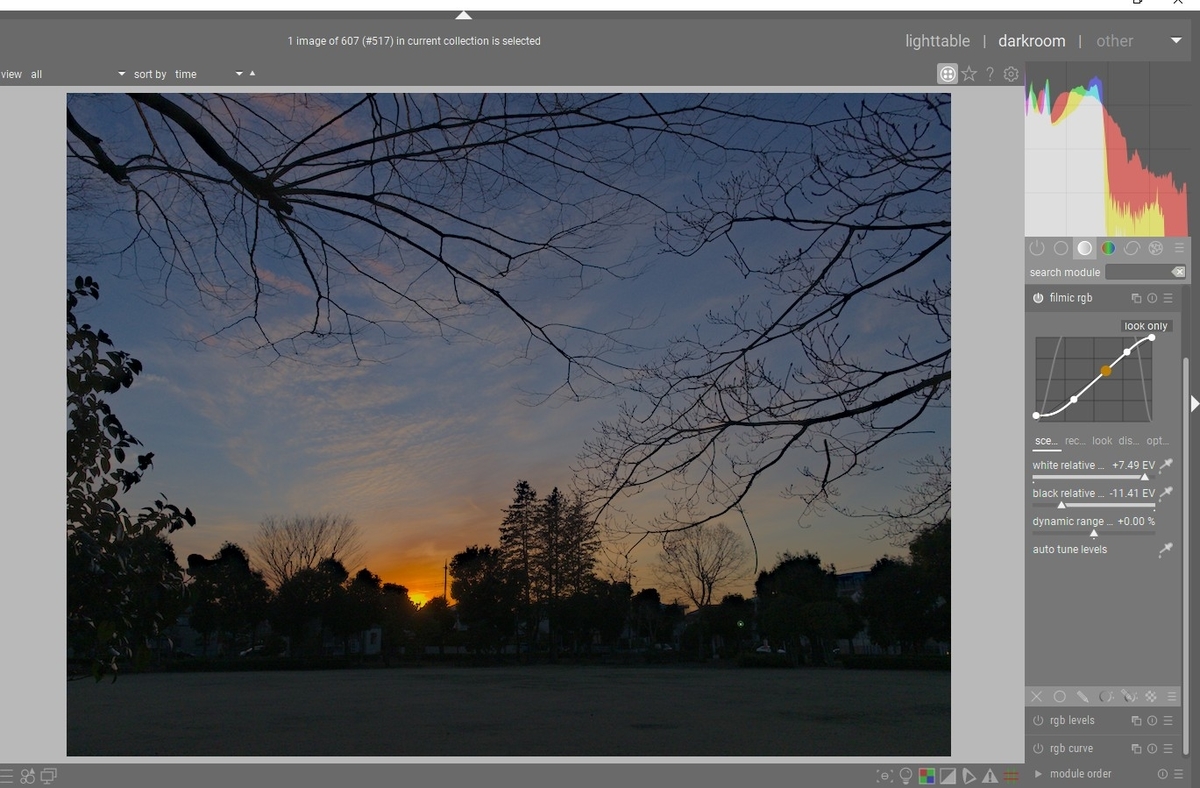Open filmic scene tab
The image size is (1200, 788).
(1046, 441)
